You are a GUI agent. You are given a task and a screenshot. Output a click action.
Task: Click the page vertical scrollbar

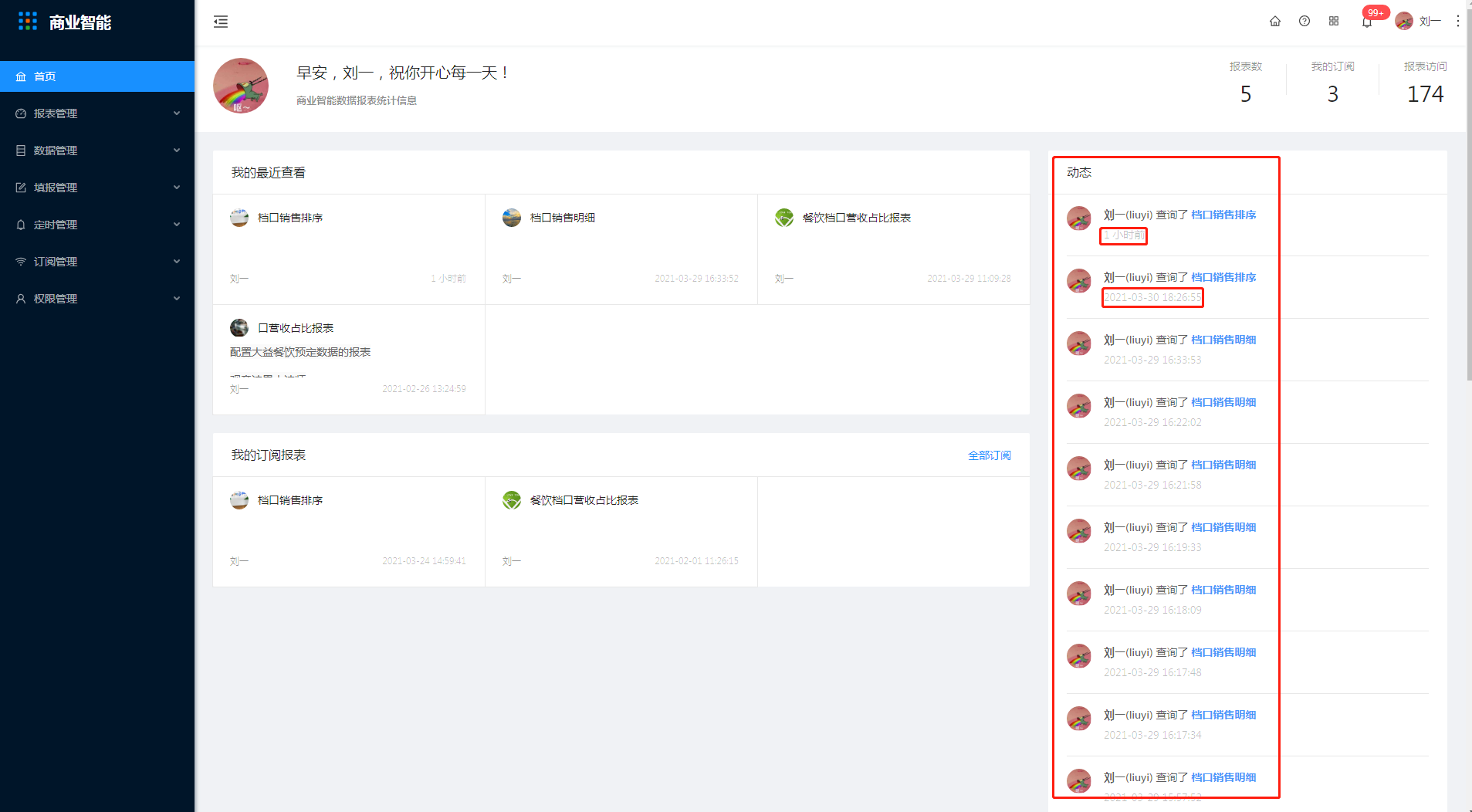[1469, 196]
